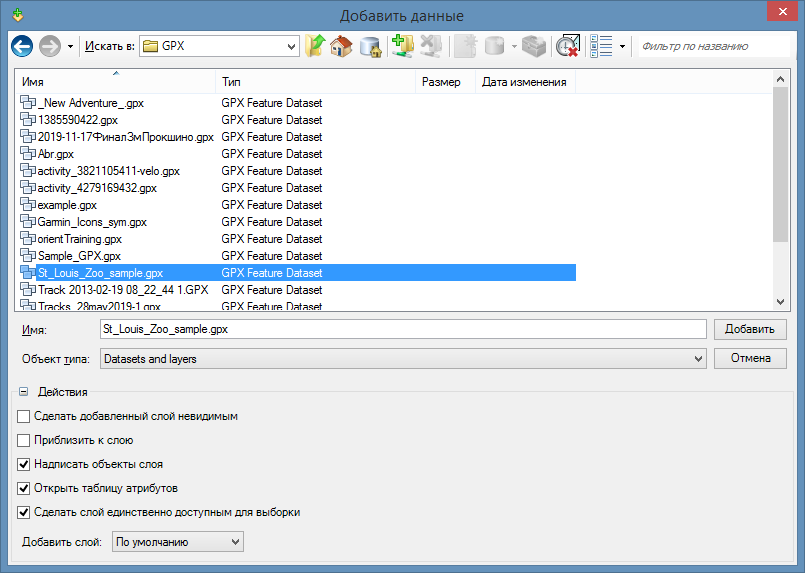Image resolution: width=805 pixels, height=573 pixels.
Task: Select activity_3821105411-velo.gpx file
Action: (108, 170)
